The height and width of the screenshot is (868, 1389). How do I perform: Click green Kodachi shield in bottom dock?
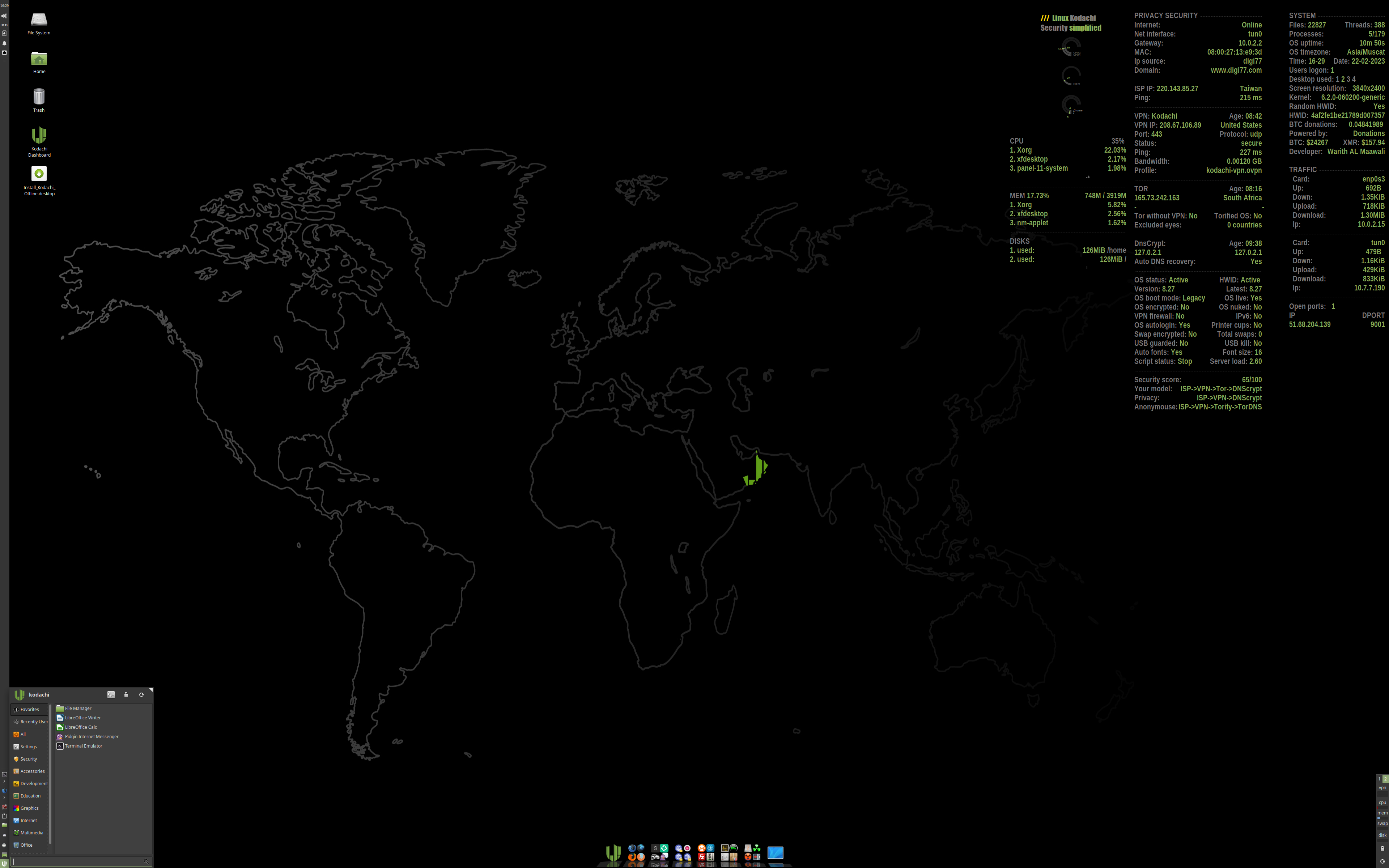[x=613, y=852]
